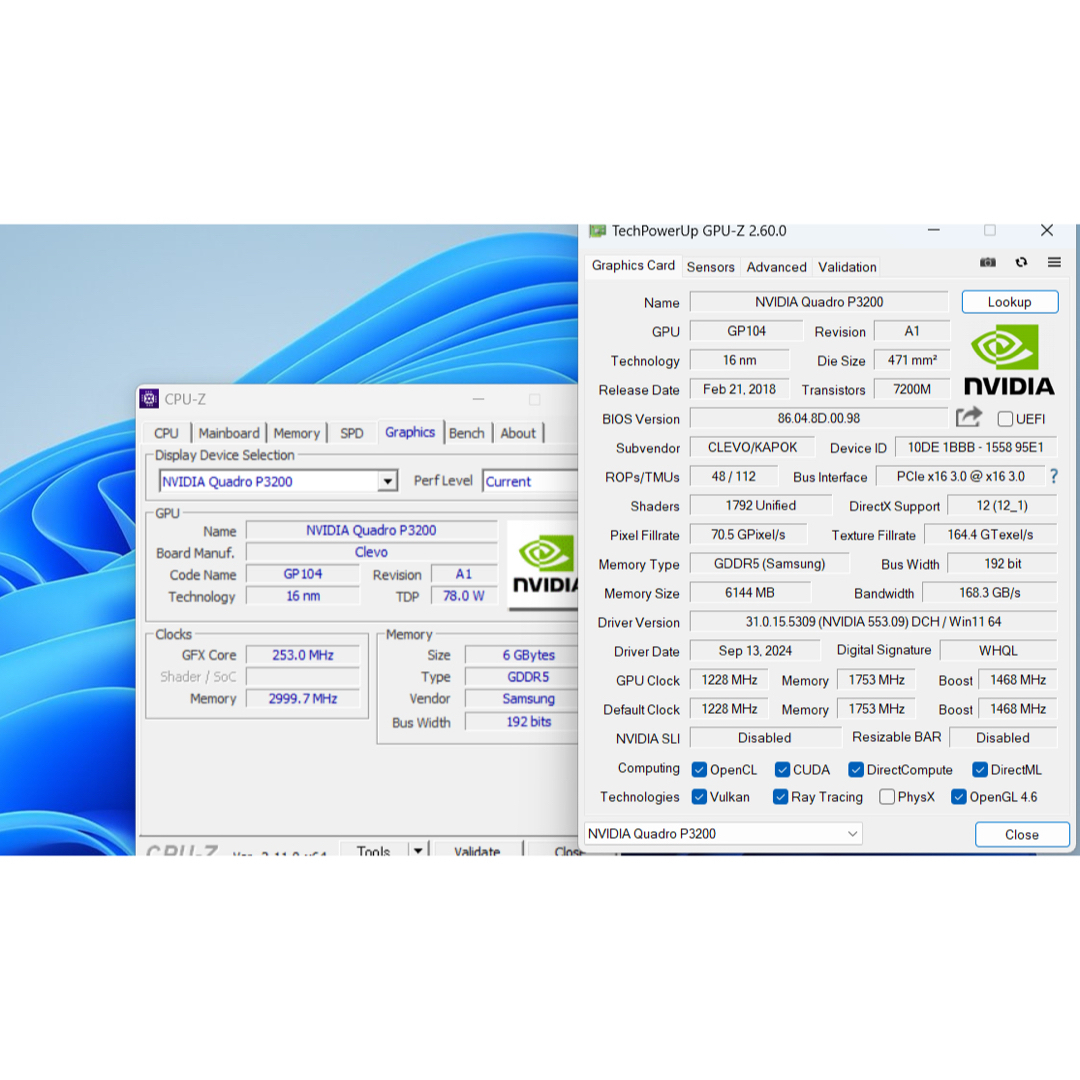Take a GPU-Z screenshot with camera icon
1080x1080 pixels.
pyautogui.click(x=988, y=262)
